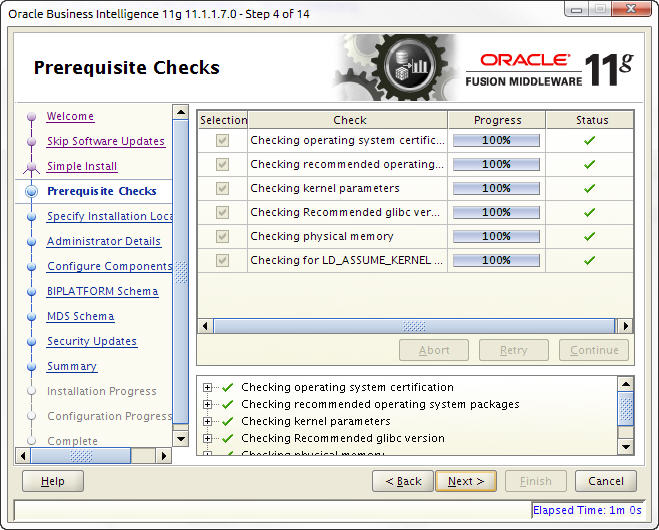Screen dimensions: 659x530
Task: Click status checkmark for operating system certification row
Action: 590,140
